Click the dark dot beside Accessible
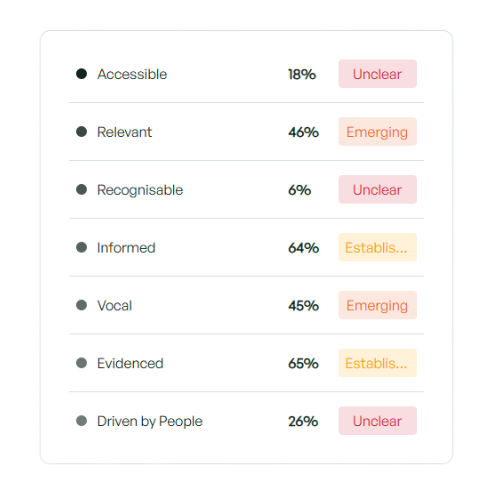The height and width of the screenshot is (500, 500). [81, 74]
